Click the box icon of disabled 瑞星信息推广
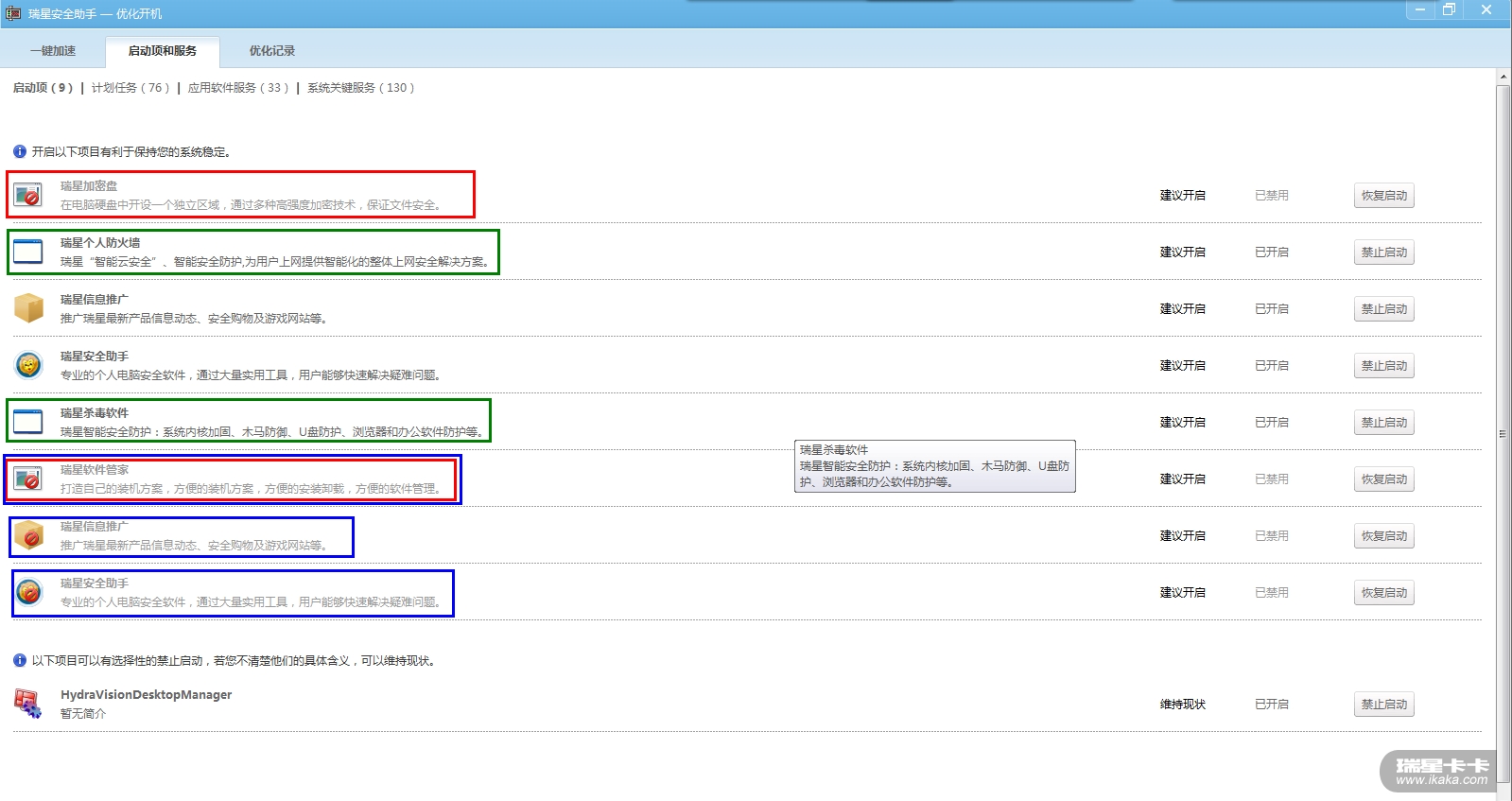Screen dimensions: 1512x801 click(28, 535)
